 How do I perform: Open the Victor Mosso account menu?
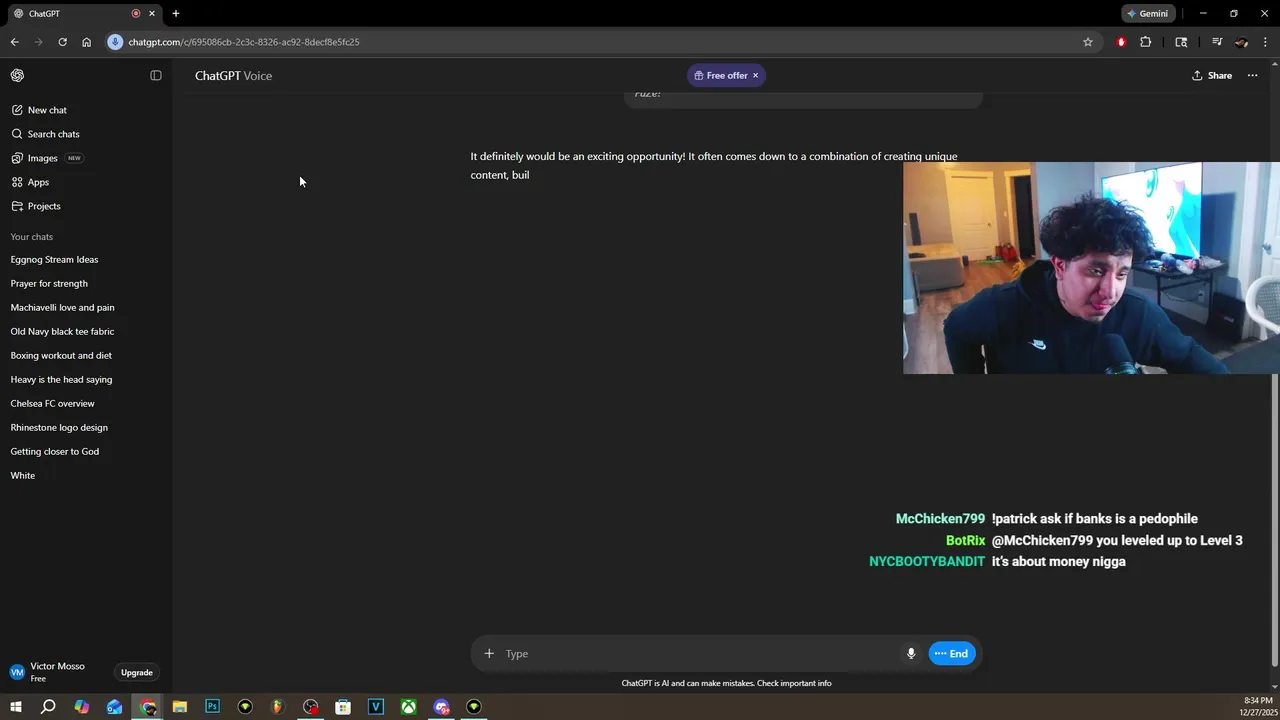pos(58,672)
